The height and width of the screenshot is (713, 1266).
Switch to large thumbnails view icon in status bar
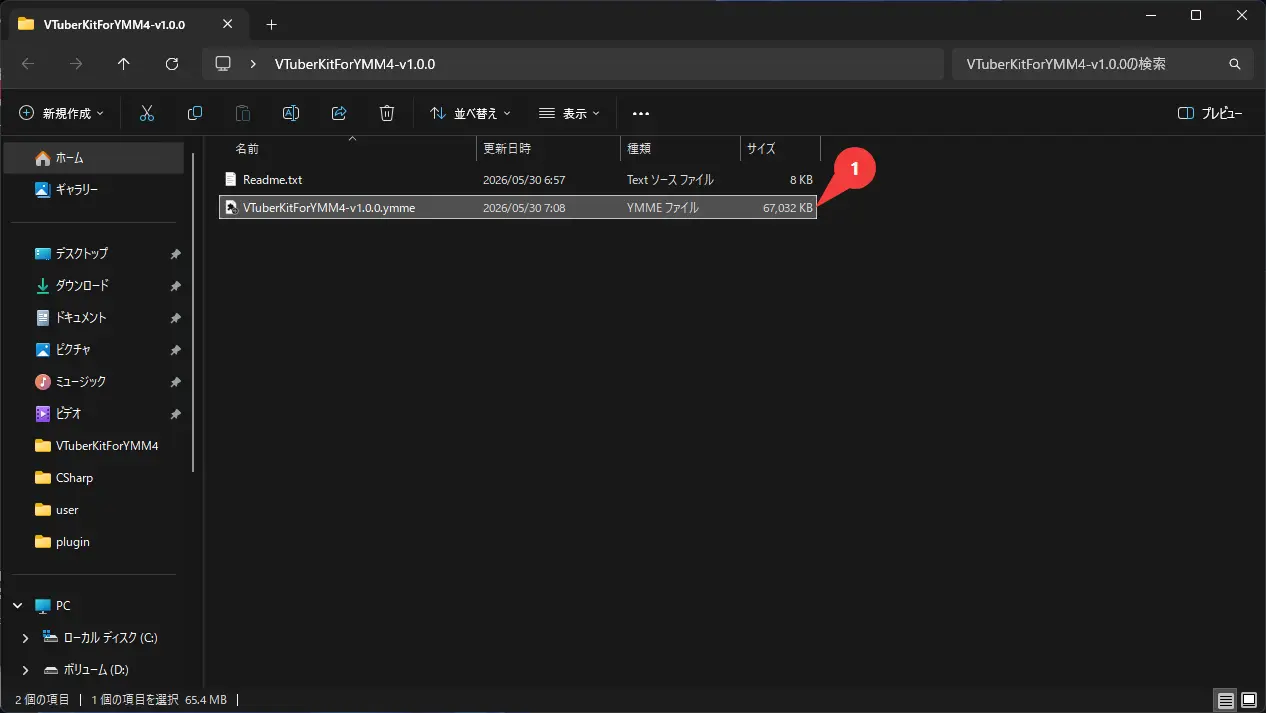(x=1248, y=700)
